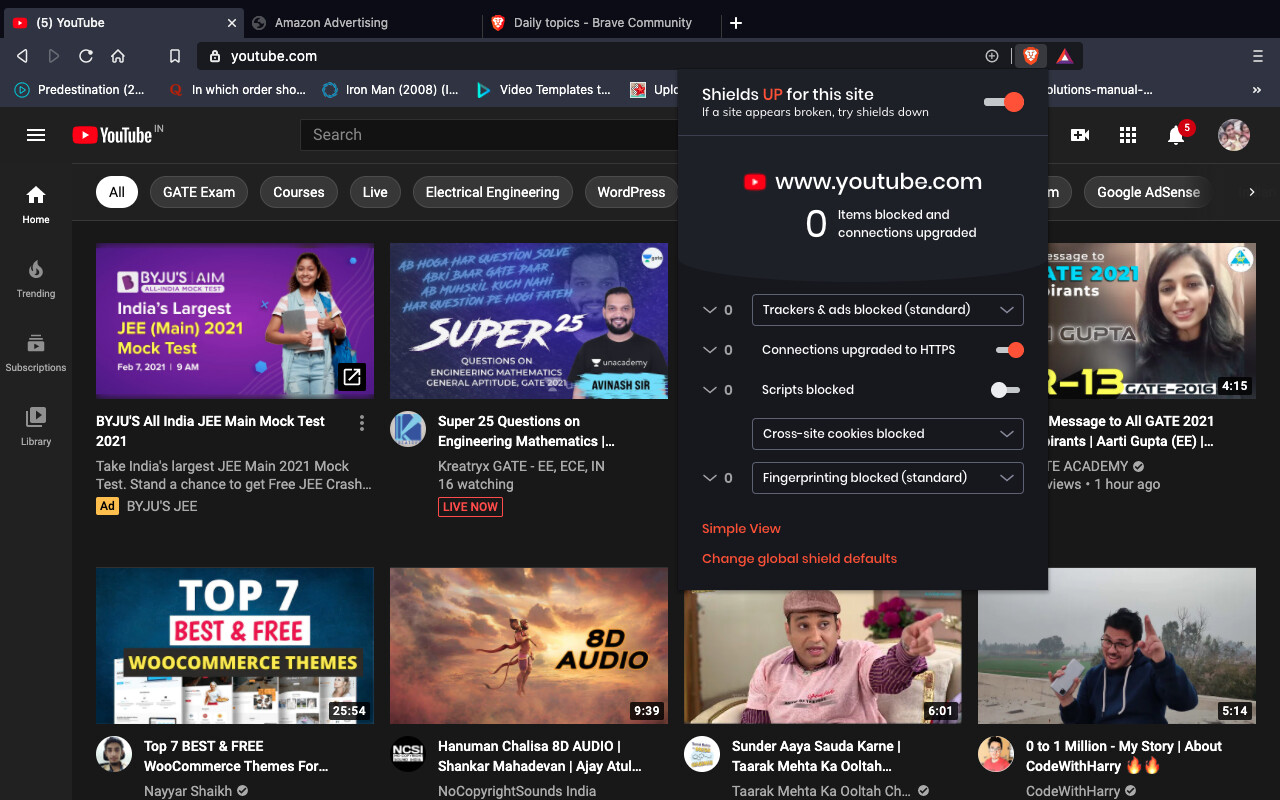
Task: Open Brave Rewards triangle icon
Action: (1065, 56)
